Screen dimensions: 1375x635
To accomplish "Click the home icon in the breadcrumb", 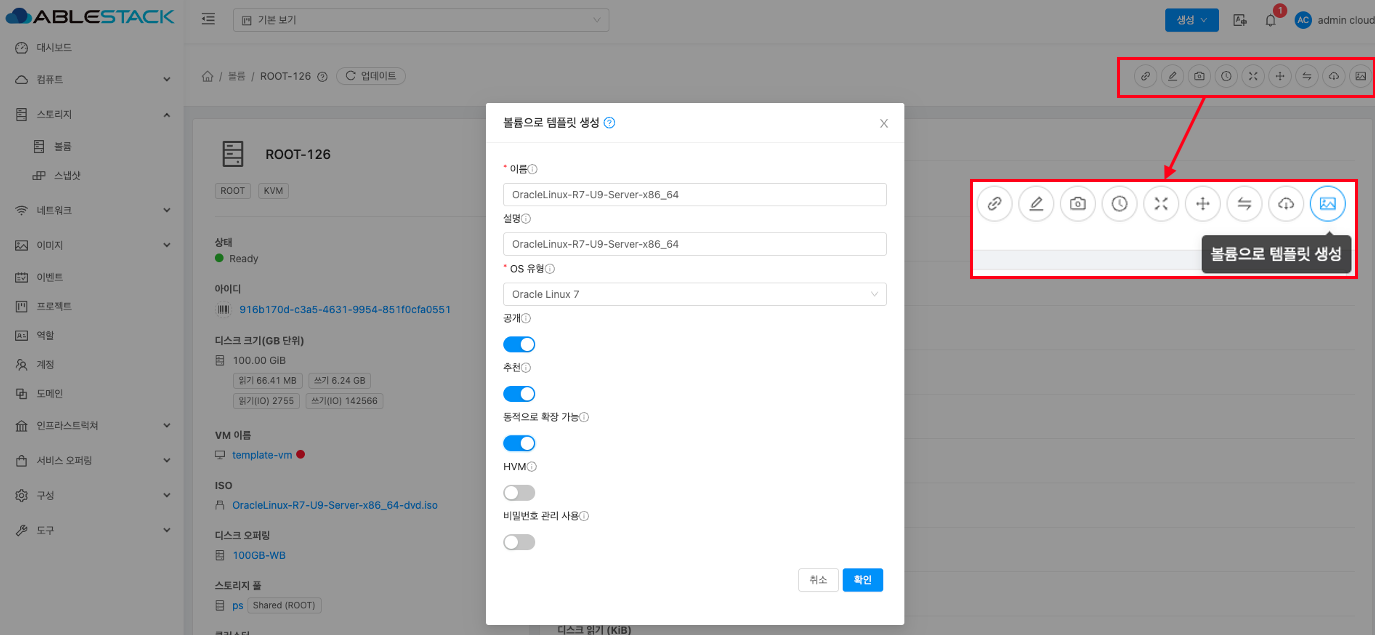I will tap(208, 76).
